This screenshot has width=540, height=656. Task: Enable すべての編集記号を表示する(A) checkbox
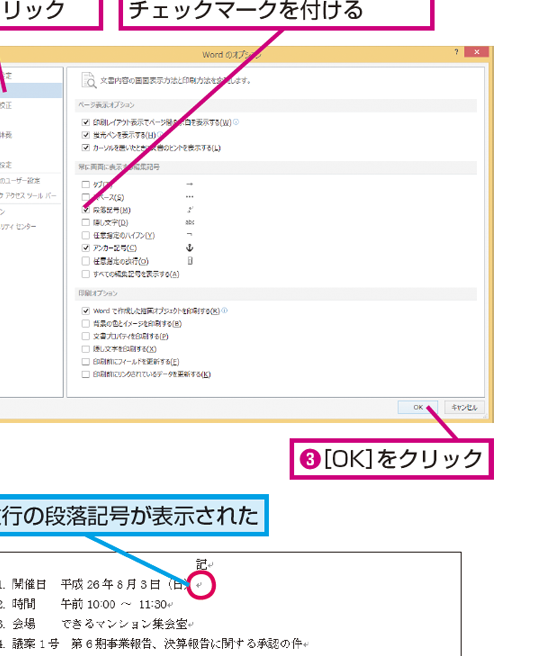86,274
